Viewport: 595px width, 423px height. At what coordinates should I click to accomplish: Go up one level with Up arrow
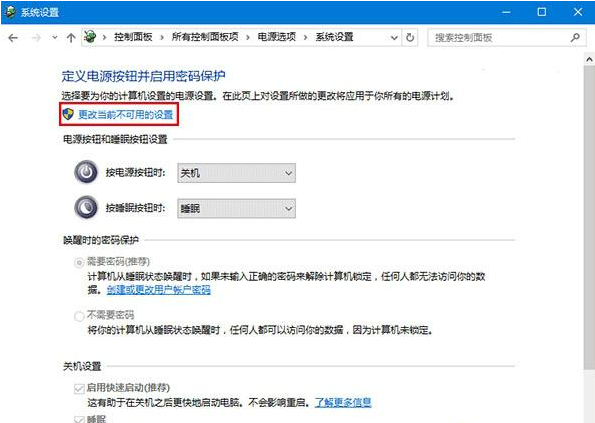71,38
